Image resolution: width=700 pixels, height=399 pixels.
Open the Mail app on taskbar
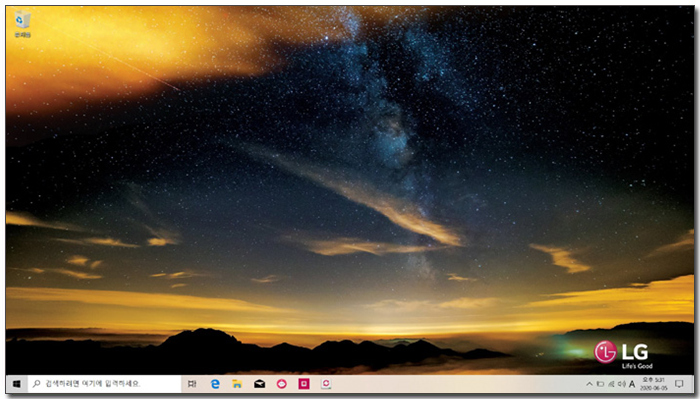(x=259, y=384)
